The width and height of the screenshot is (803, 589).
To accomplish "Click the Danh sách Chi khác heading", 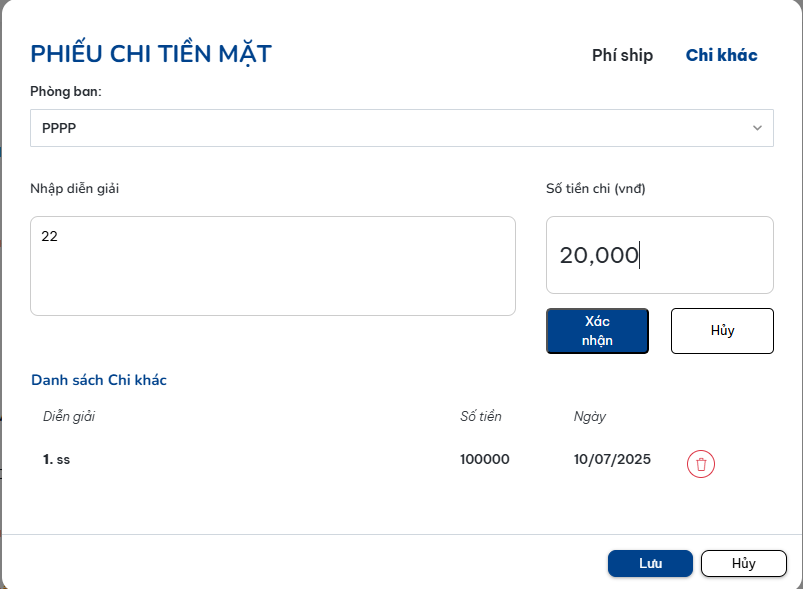I will point(99,380).
